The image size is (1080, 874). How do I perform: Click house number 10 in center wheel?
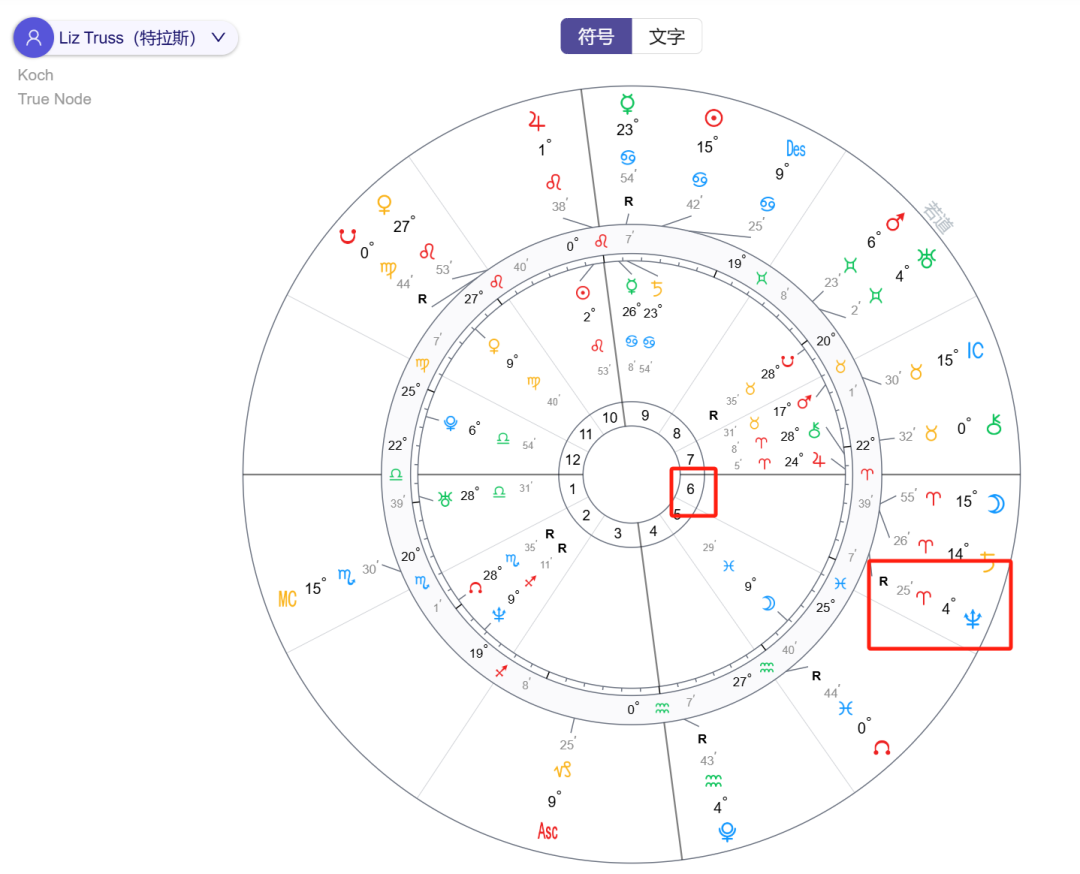coord(610,417)
